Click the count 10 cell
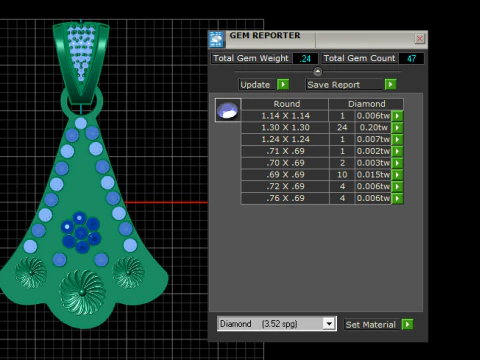The image size is (480, 360). point(342,175)
